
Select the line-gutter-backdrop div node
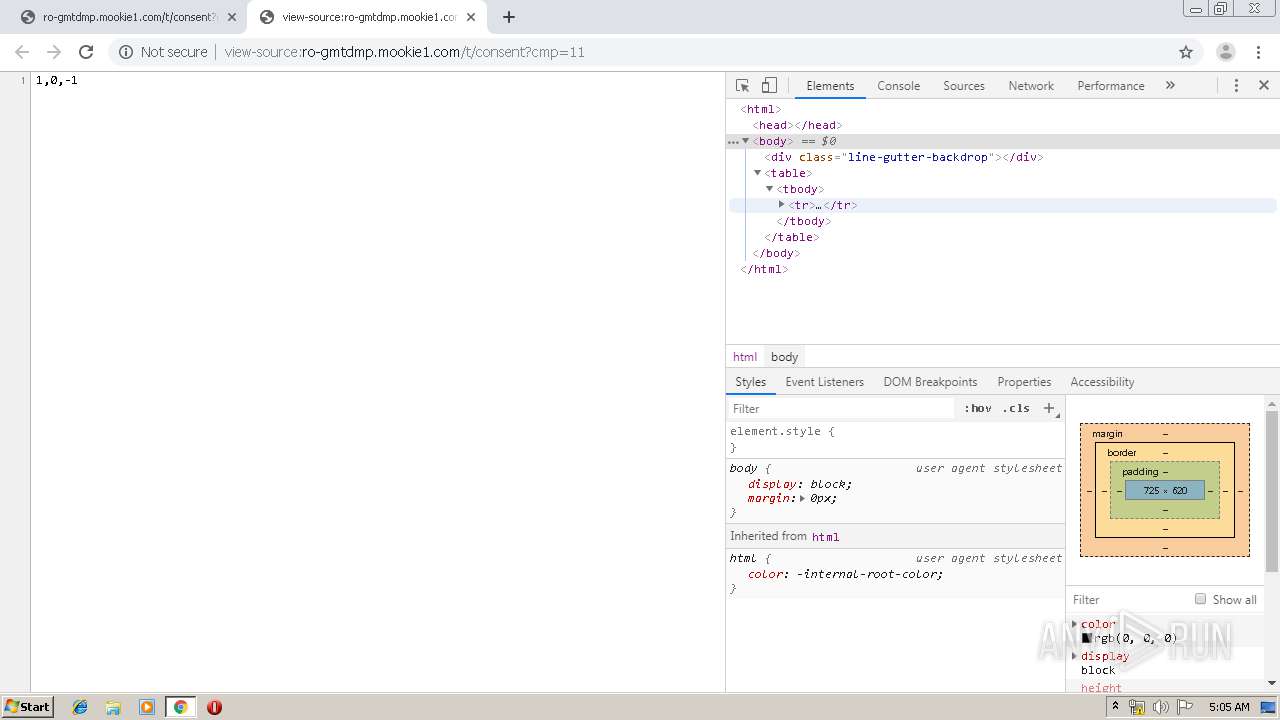point(904,157)
